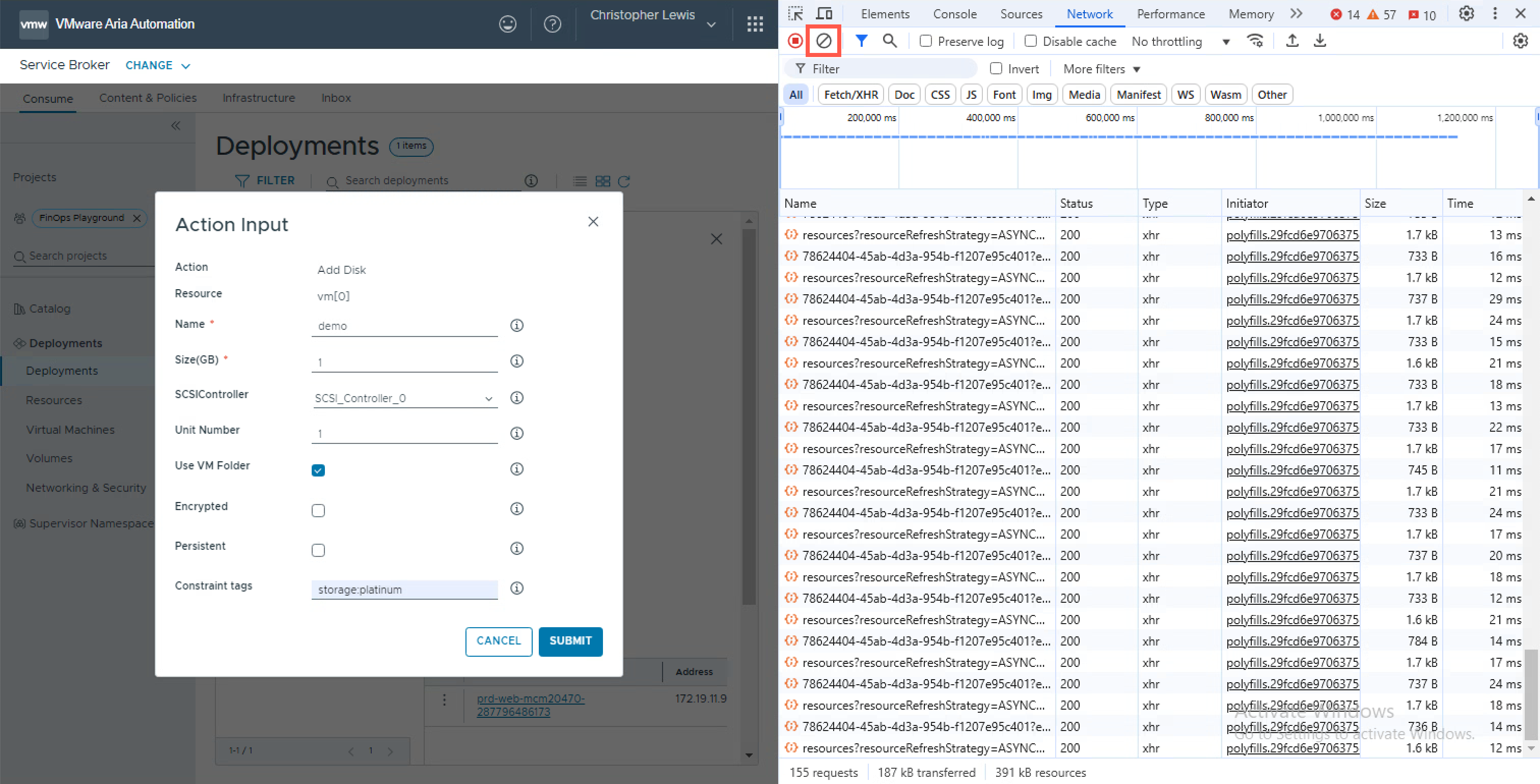1540x784 pixels.
Task: Click the Constraint tags input field
Action: [404, 589]
